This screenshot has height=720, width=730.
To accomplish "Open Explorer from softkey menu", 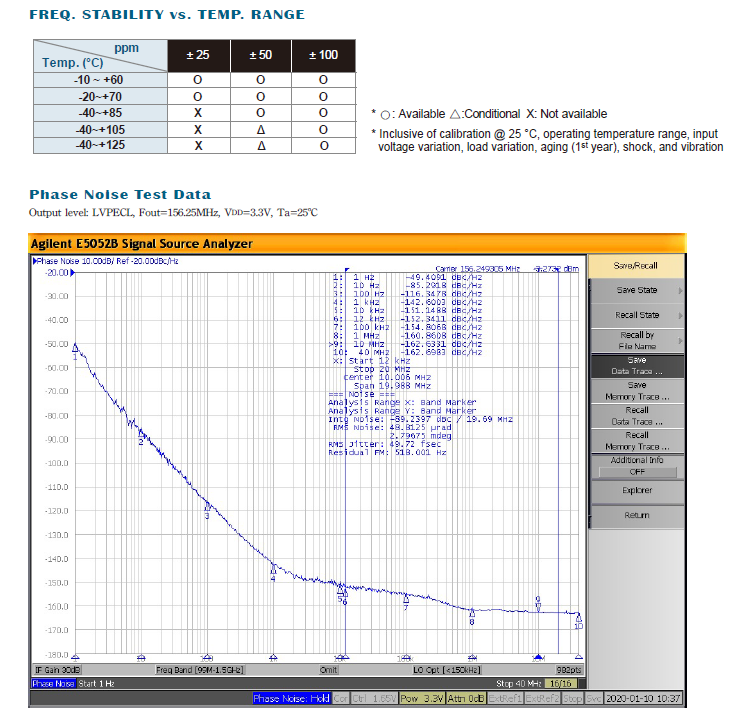I will point(636,491).
